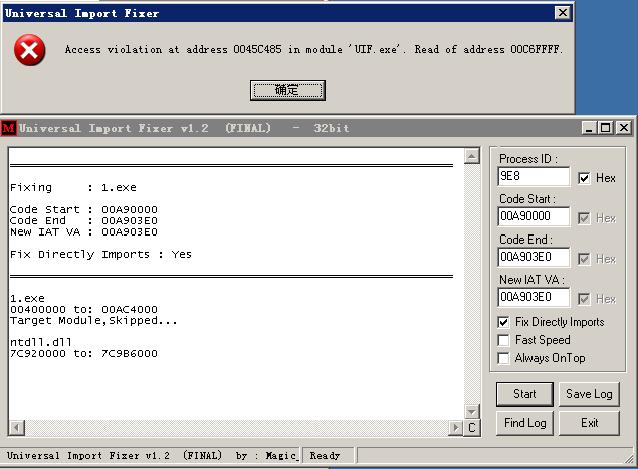This screenshot has width=638, height=469.
Task: Click the New IAT VA input field
Action: coord(533,297)
